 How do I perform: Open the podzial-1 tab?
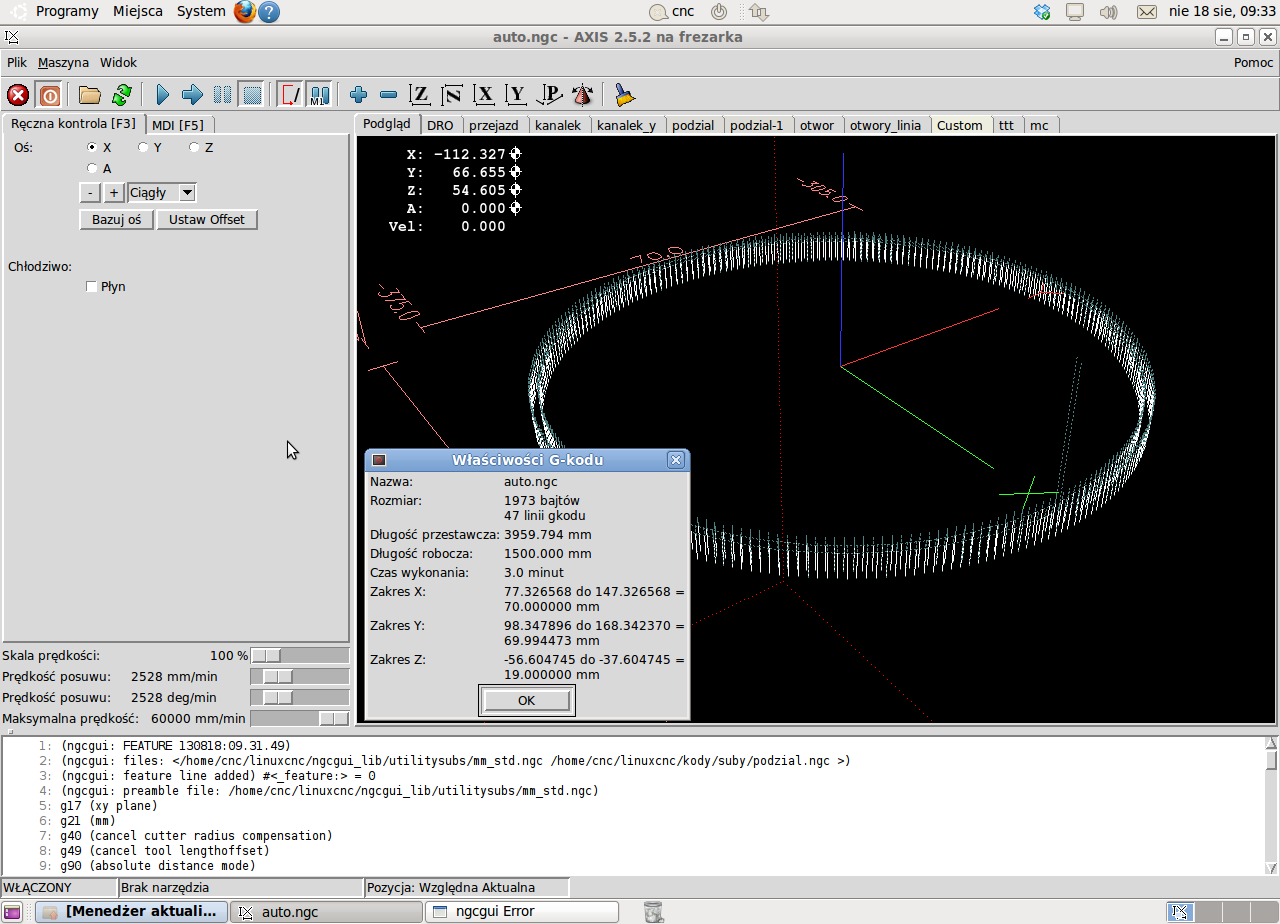757,125
